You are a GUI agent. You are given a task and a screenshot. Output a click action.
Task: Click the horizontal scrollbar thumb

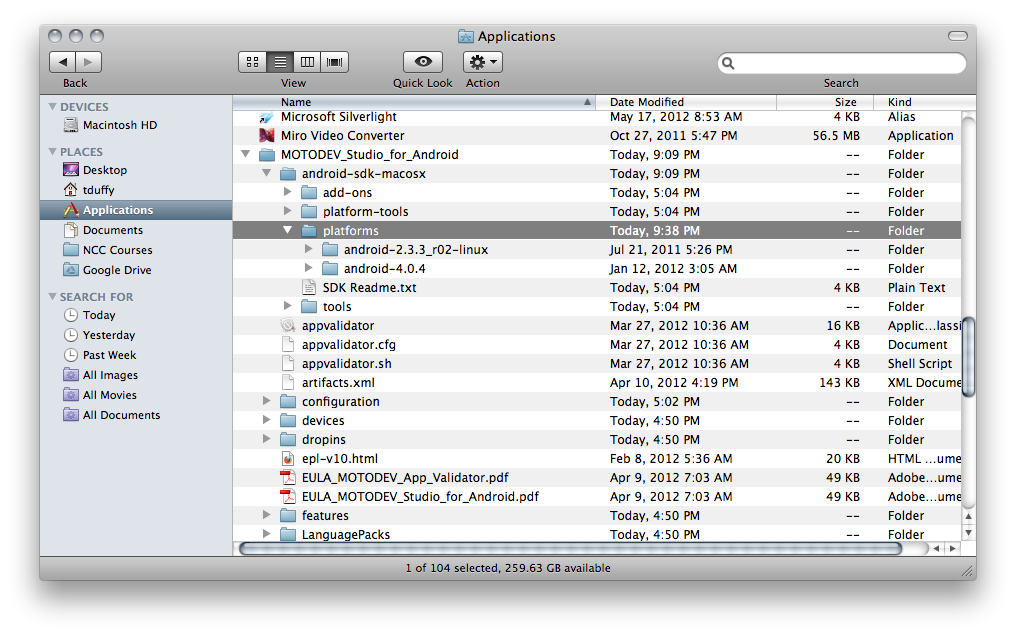[x=570, y=549]
